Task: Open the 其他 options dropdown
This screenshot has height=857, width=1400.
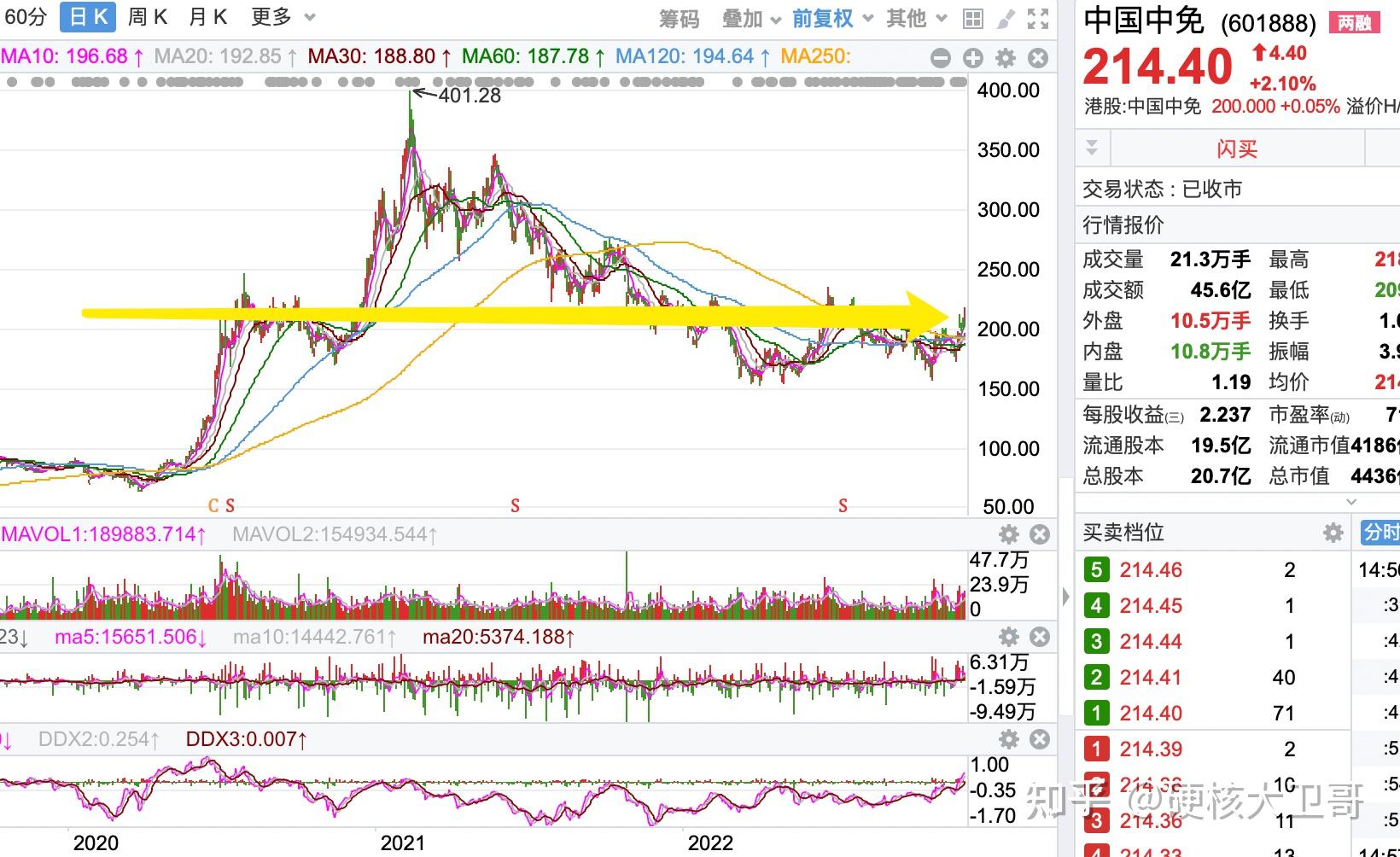Action: (x=917, y=19)
